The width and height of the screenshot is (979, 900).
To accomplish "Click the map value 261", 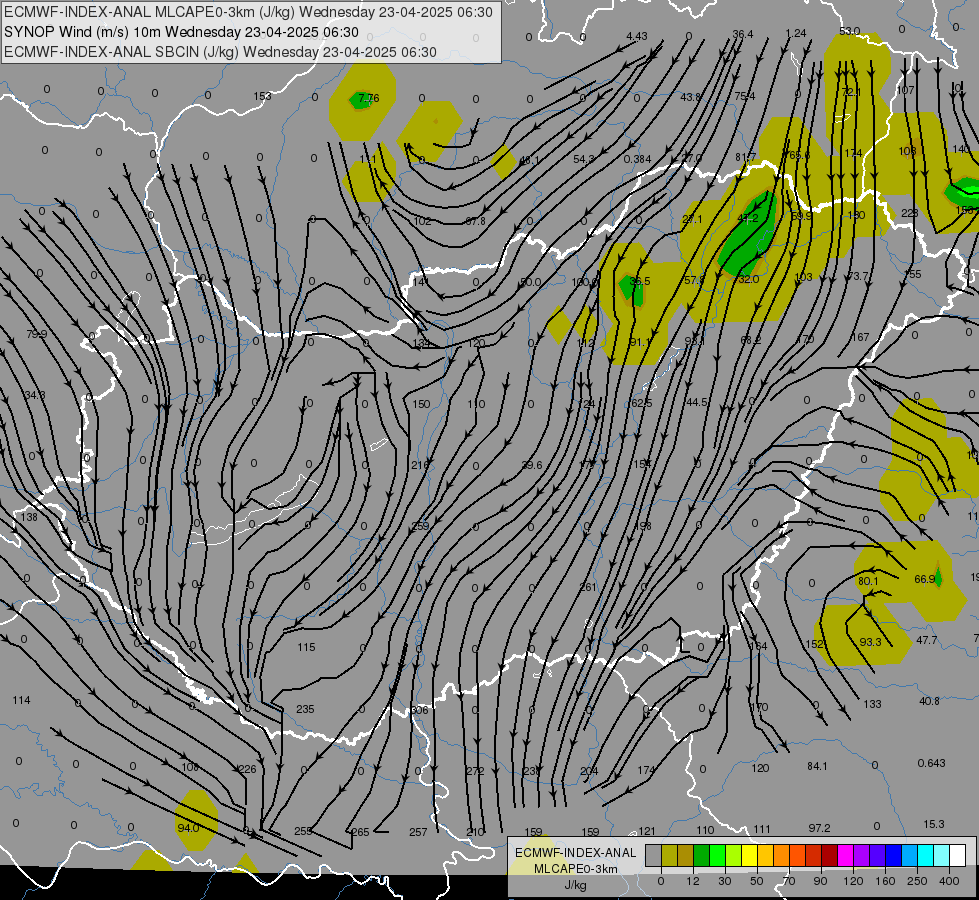I will click(588, 587).
